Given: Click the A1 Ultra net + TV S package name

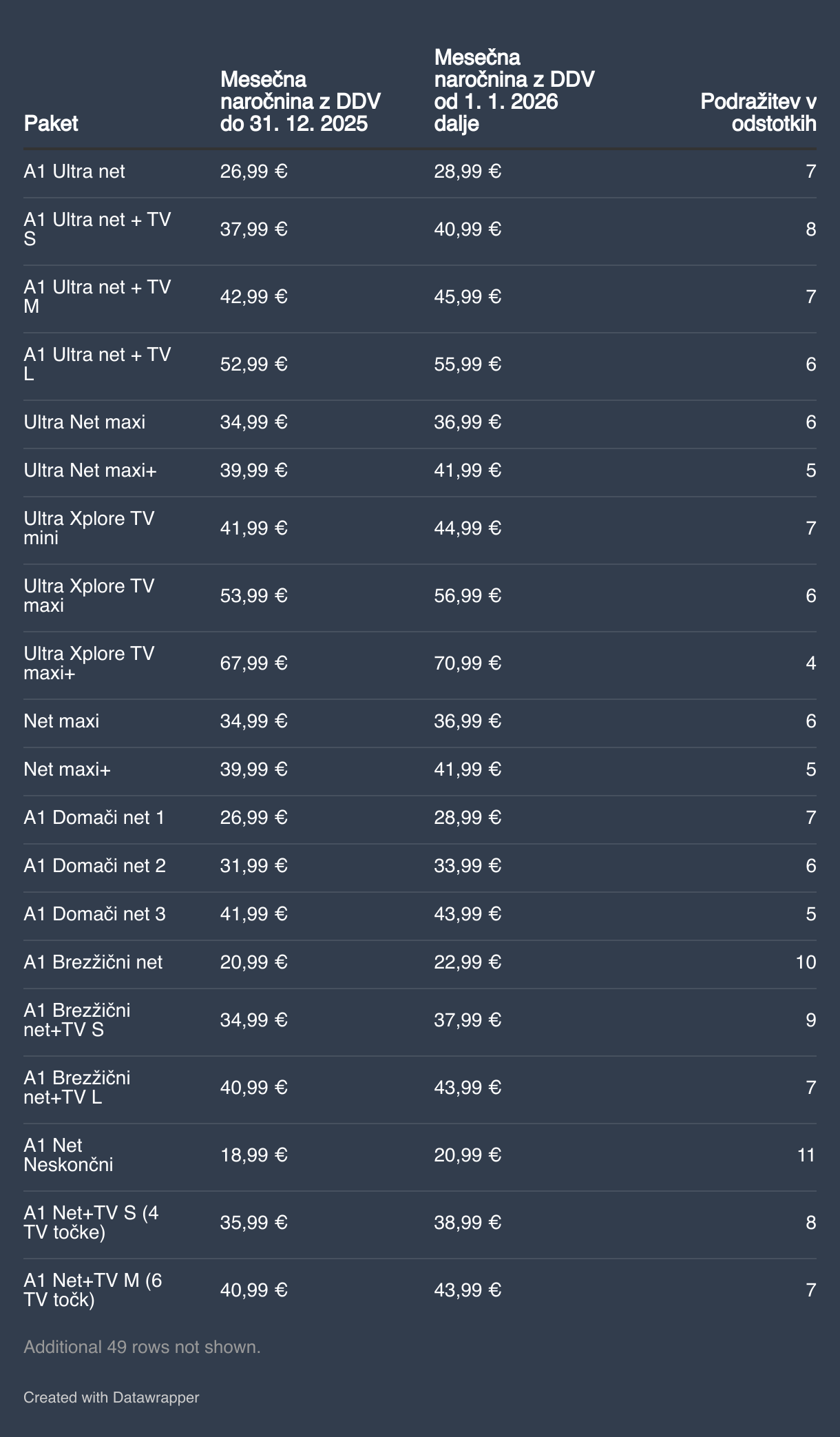Looking at the screenshot, I should point(97,229).
